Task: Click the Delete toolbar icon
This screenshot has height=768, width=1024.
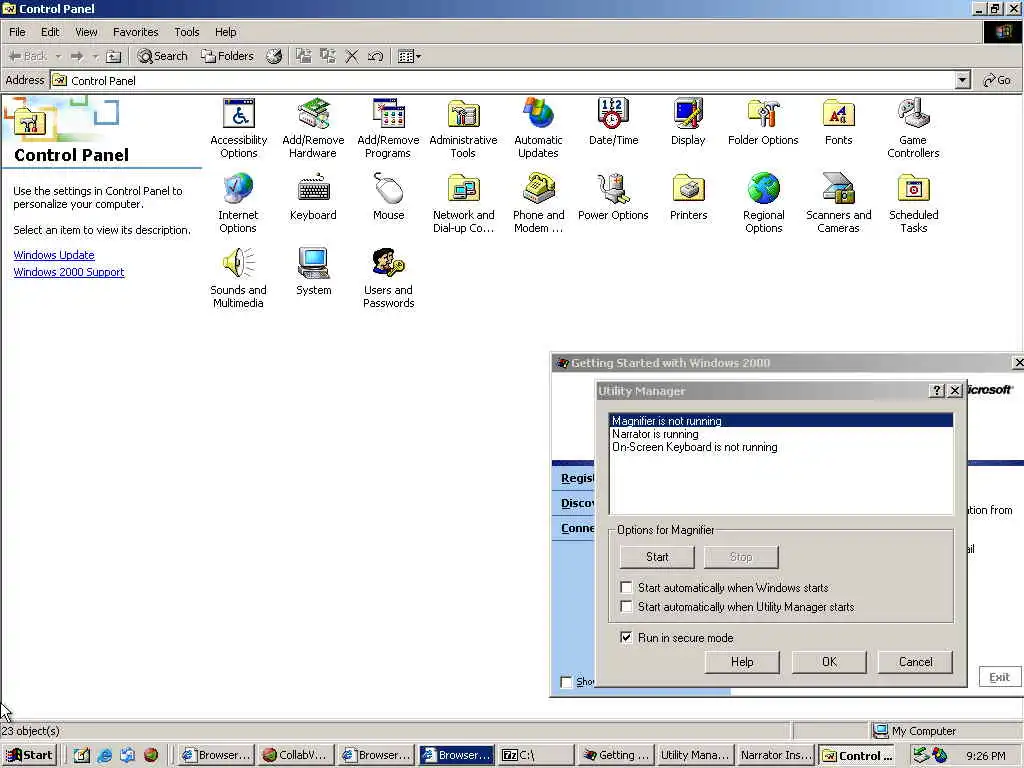Action: tap(352, 56)
